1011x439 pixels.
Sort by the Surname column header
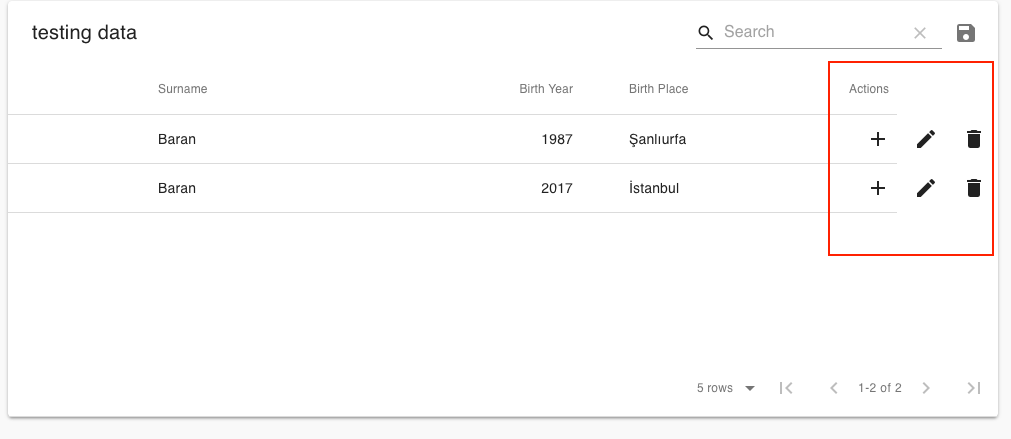tap(182, 89)
